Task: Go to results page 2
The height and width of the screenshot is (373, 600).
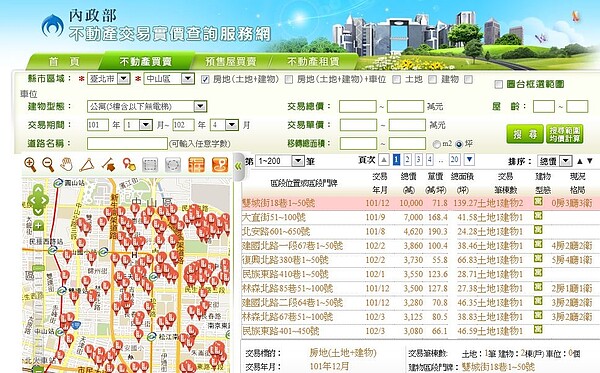Action: [x=408, y=160]
